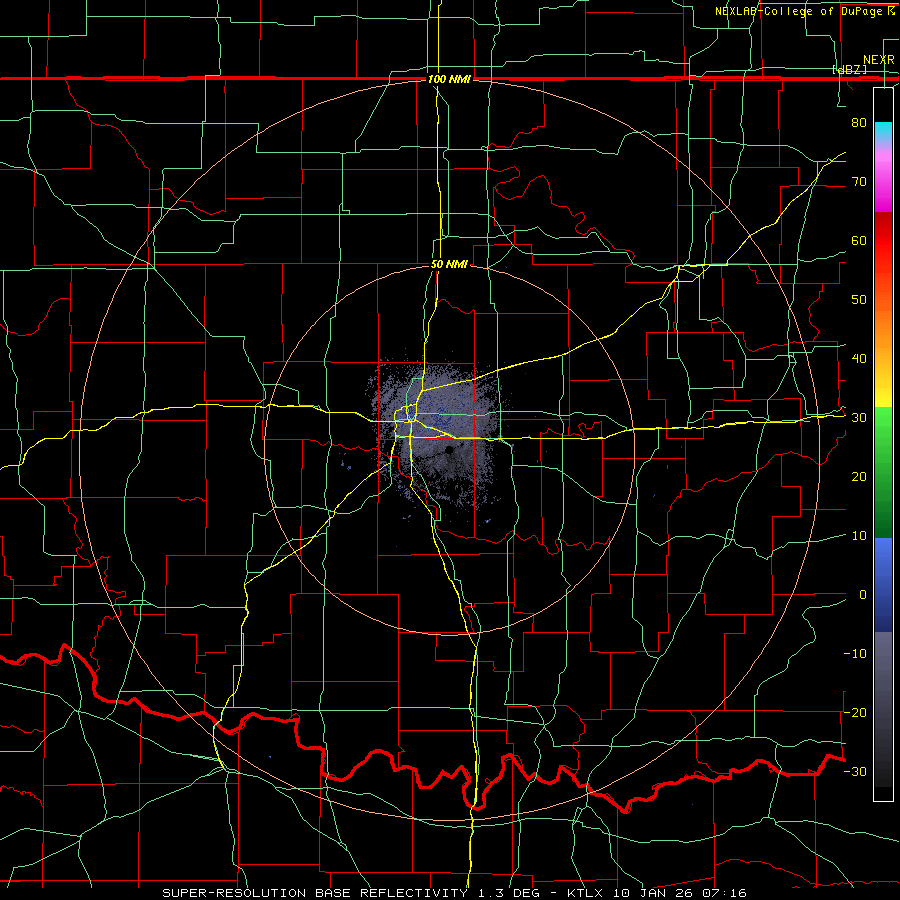
Task: Select the -30 value on the dBZ scale
Action: click(855, 771)
